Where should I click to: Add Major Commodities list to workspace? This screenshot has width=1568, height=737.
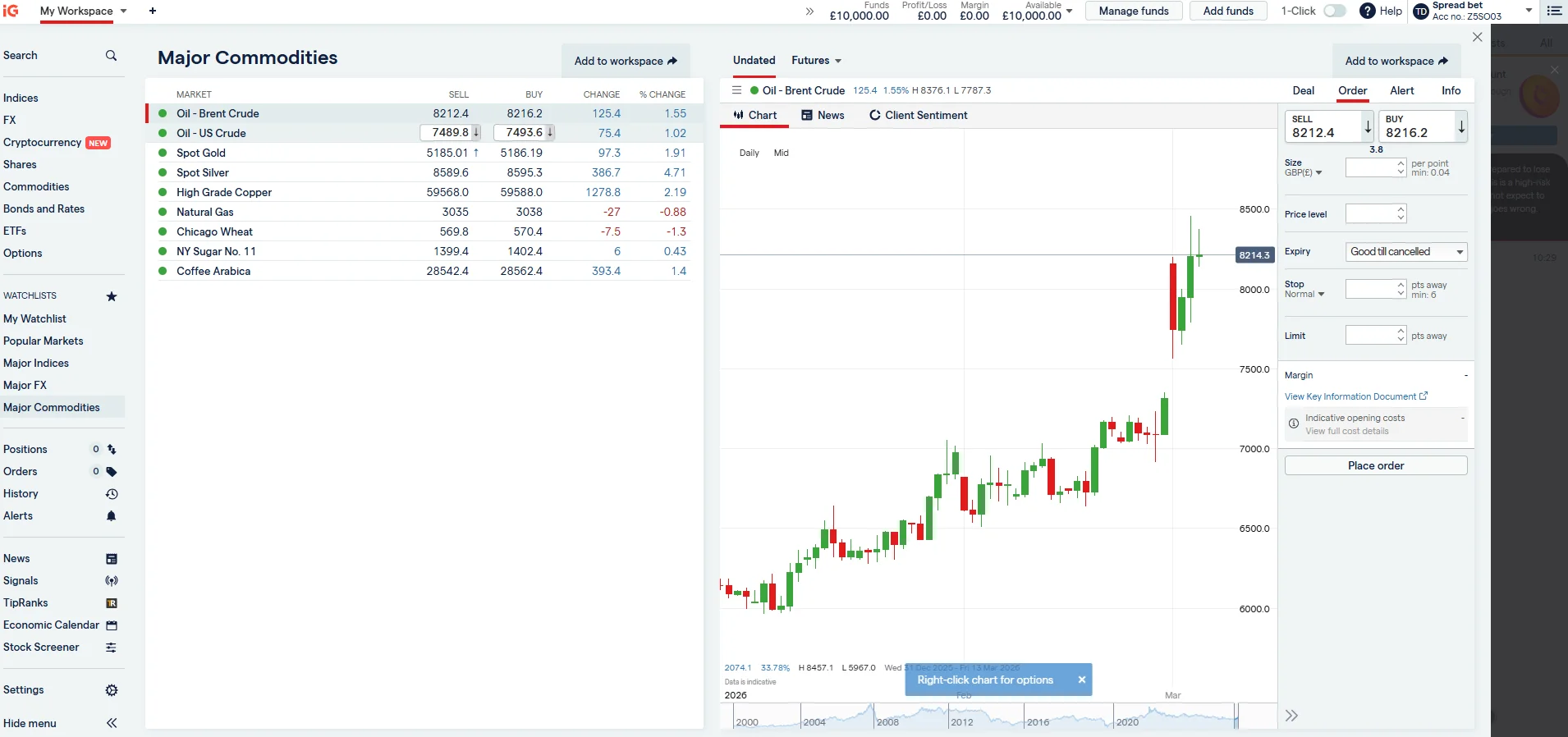coord(626,61)
